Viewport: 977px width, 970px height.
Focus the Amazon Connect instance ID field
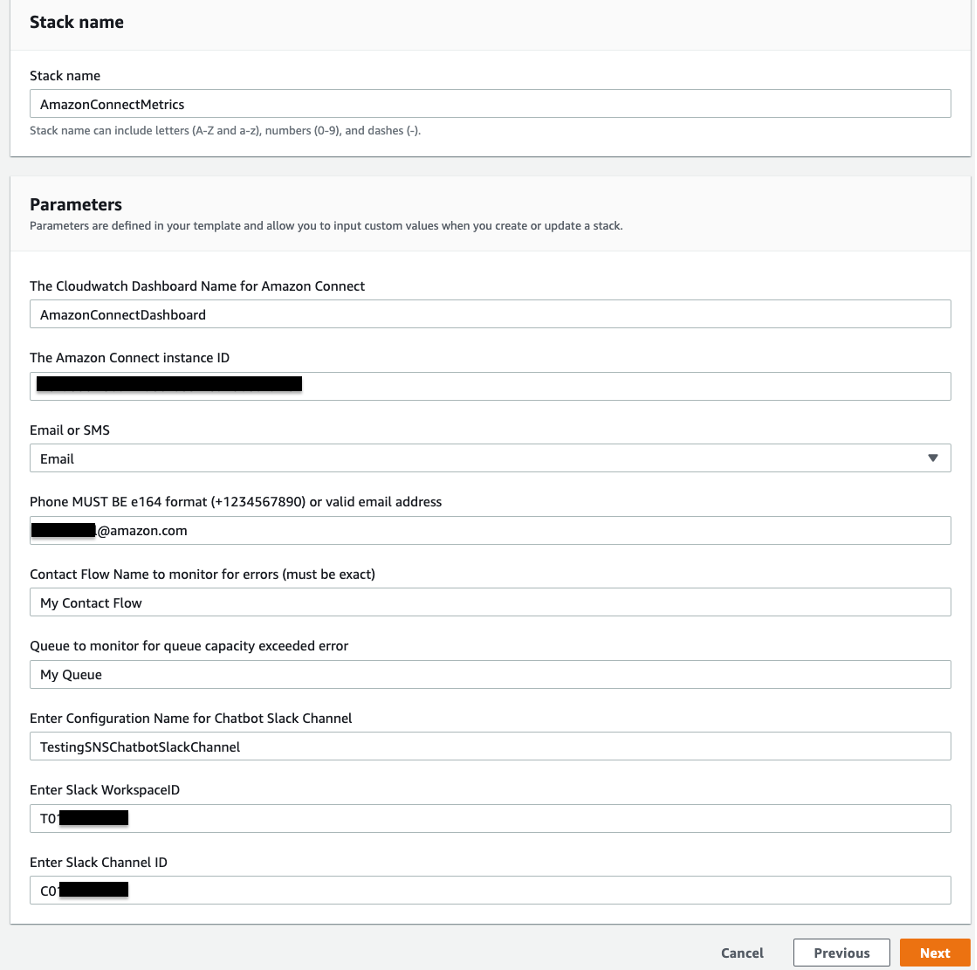[x=490, y=386]
